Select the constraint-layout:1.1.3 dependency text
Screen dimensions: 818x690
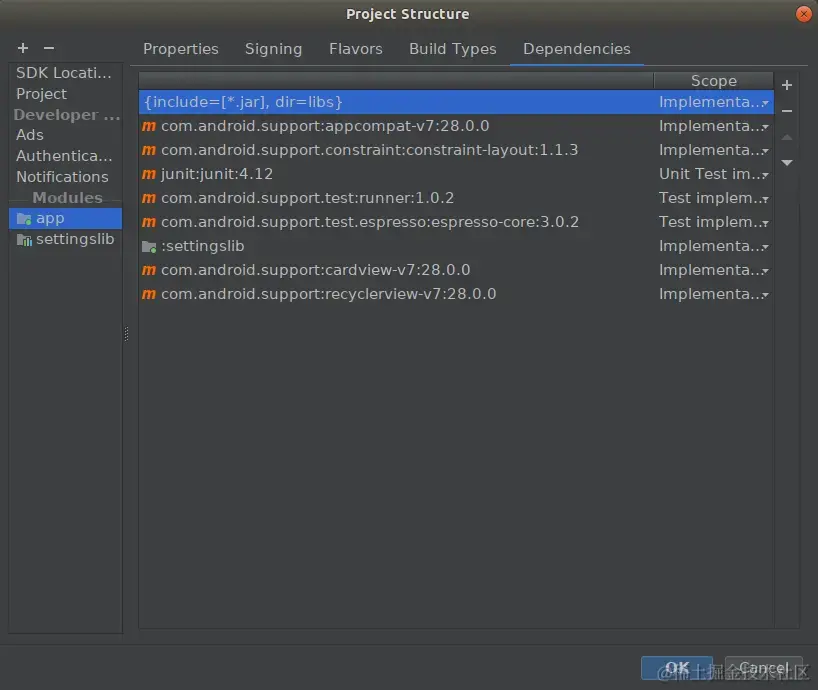[x=369, y=150]
